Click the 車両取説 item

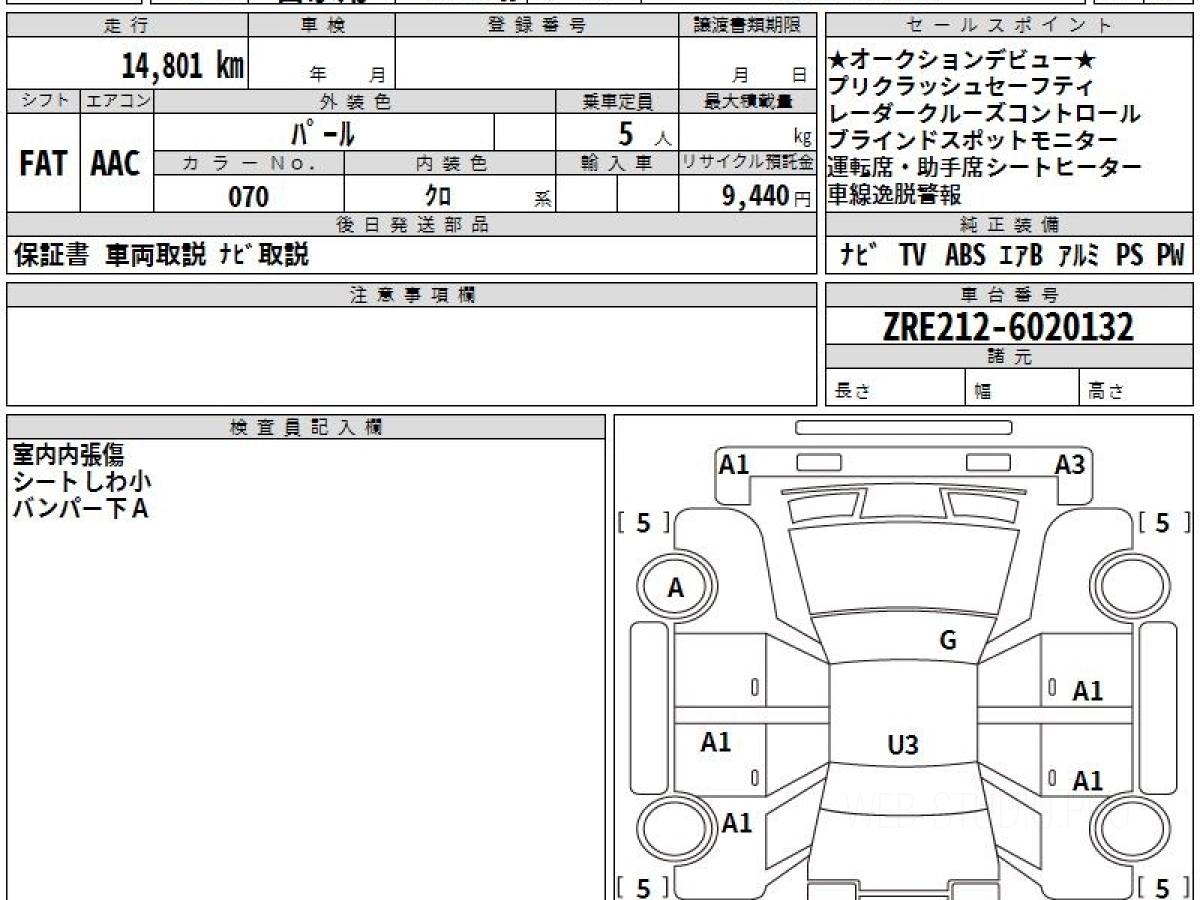click(156, 255)
